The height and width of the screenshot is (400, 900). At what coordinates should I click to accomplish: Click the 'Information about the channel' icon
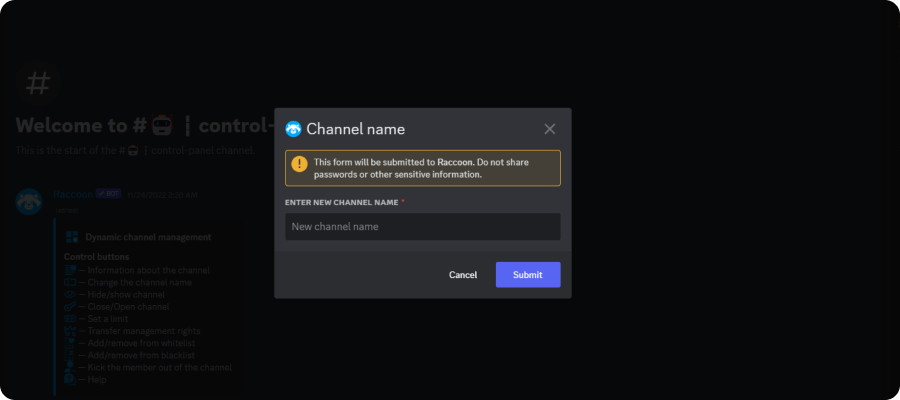pos(70,270)
